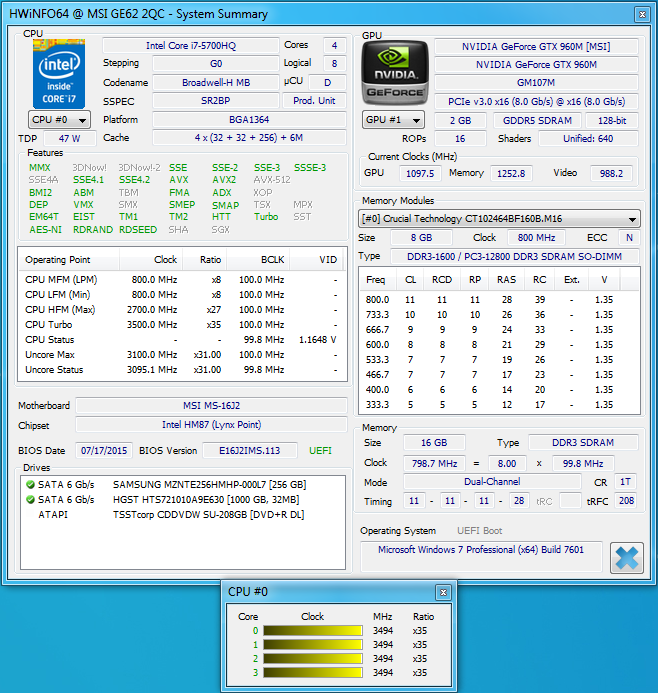The image size is (658, 693).
Task: Click the module size 8 GB value
Action: click(422, 237)
